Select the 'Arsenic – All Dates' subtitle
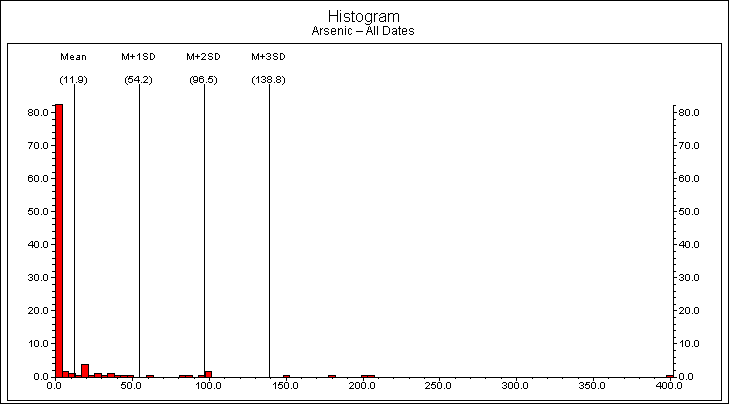 pos(364,31)
